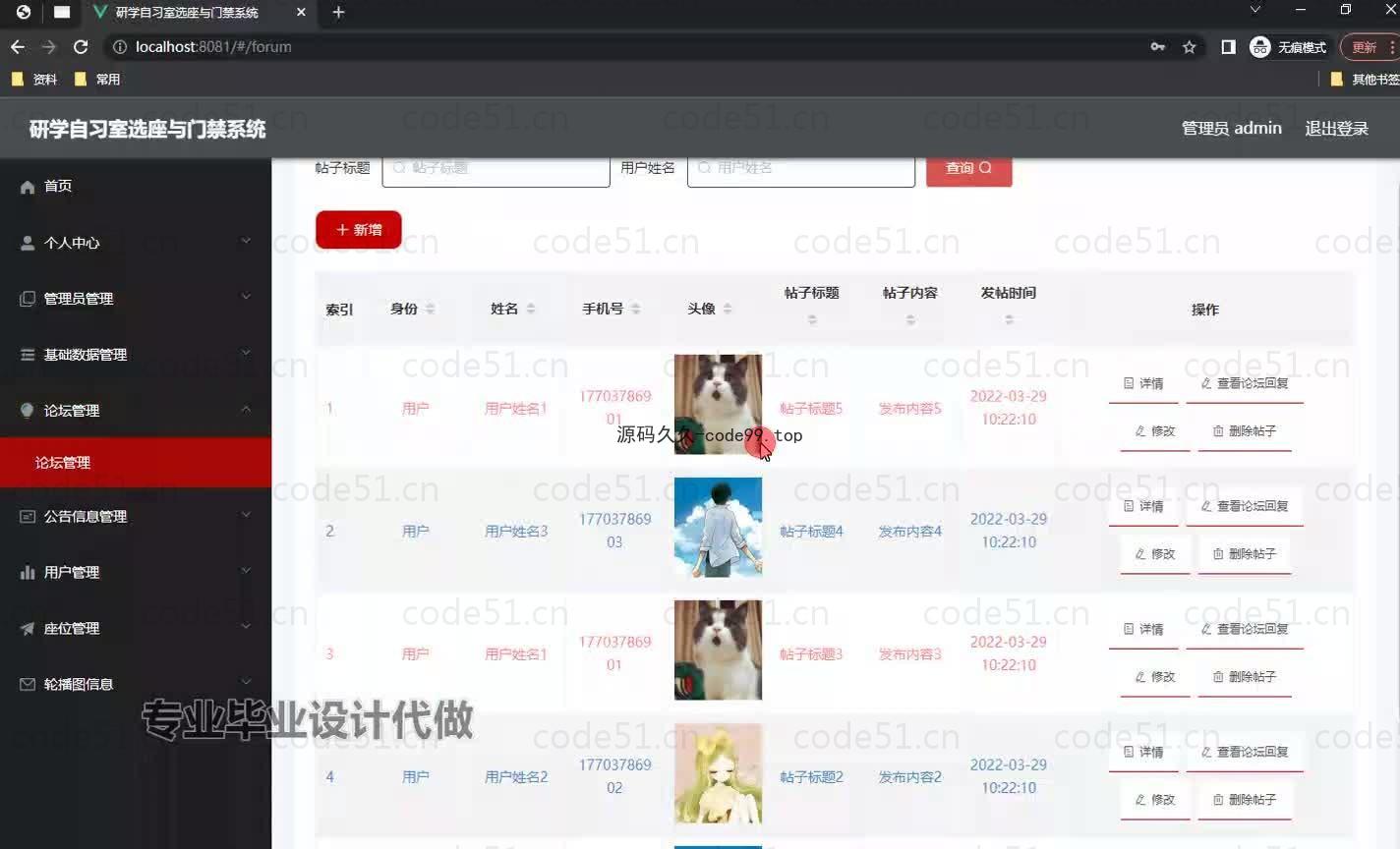
Task: Open 详情 for 帖子标题3
Action: [x=1143, y=630]
